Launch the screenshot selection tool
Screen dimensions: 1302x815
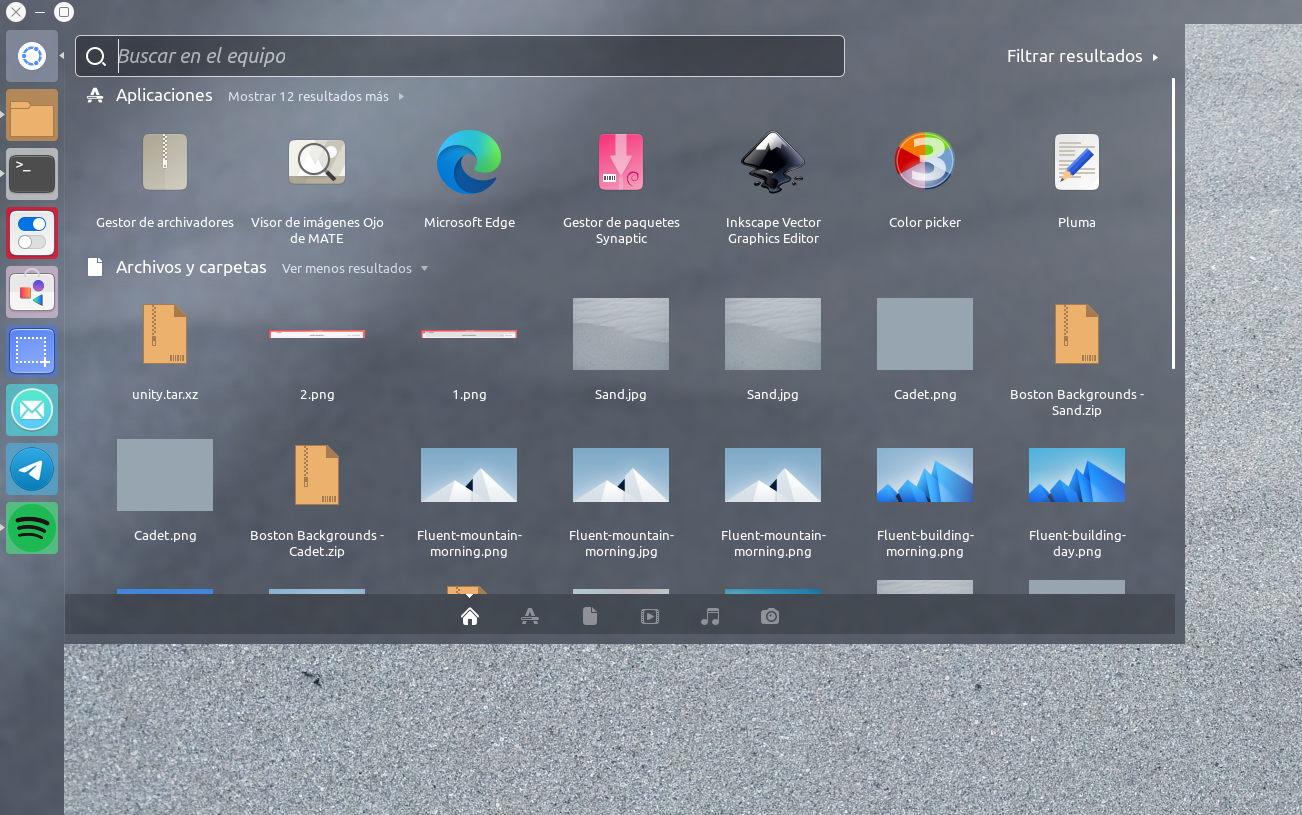[x=32, y=351]
